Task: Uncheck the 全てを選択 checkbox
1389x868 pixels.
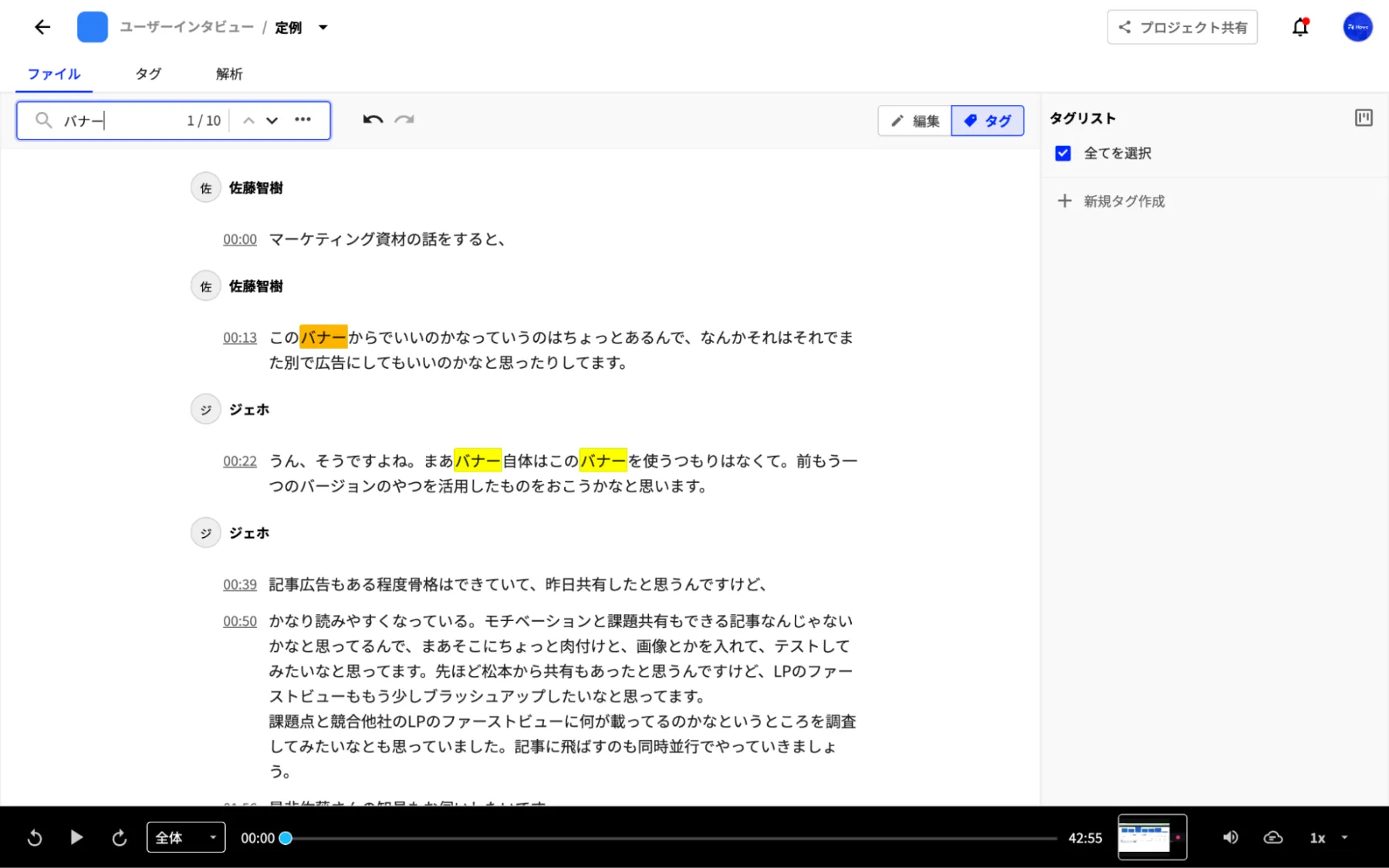Action: coord(1063,154)
